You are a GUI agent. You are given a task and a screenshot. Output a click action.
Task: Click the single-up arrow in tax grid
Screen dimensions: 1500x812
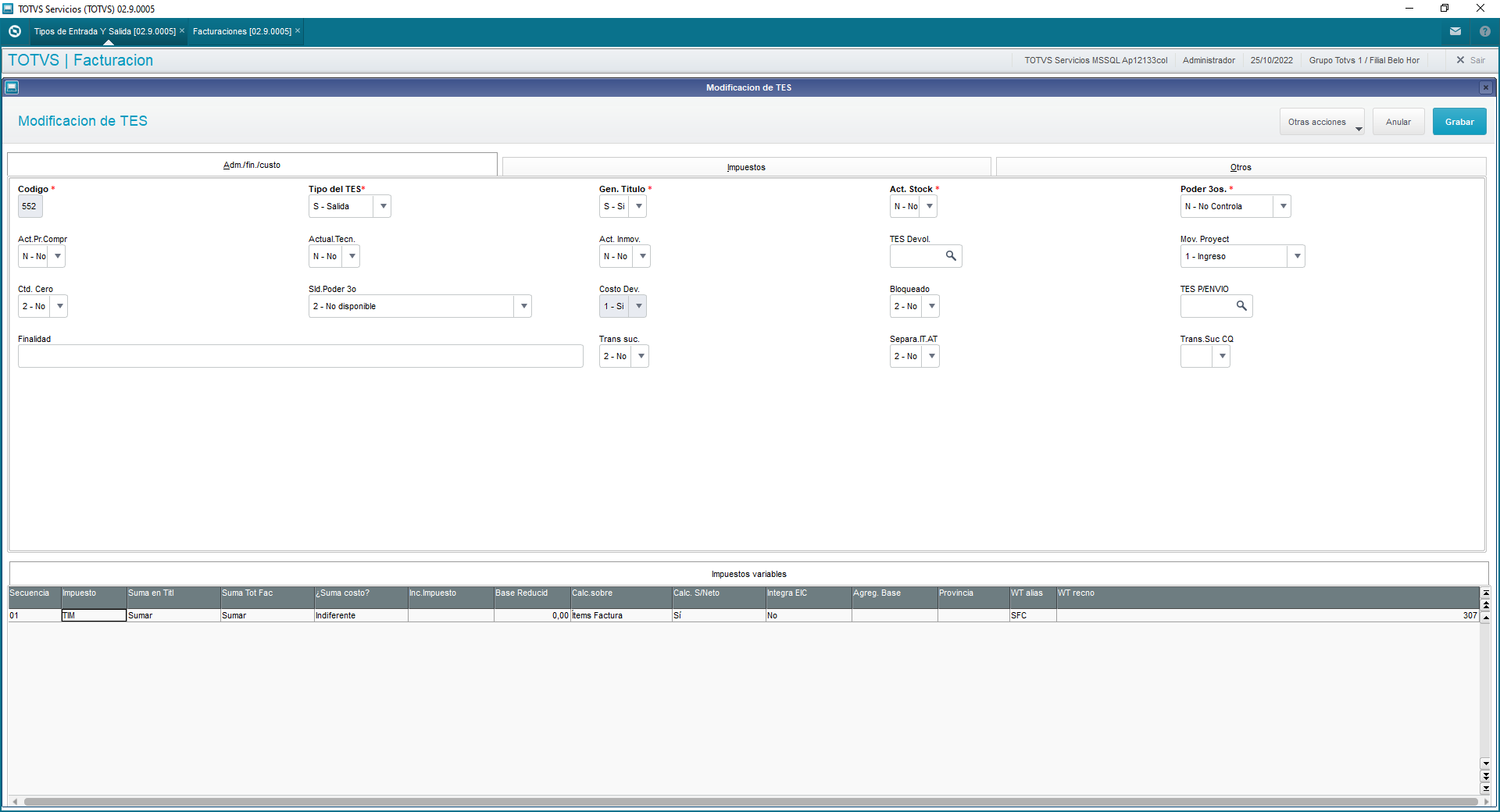point(1486,618)
